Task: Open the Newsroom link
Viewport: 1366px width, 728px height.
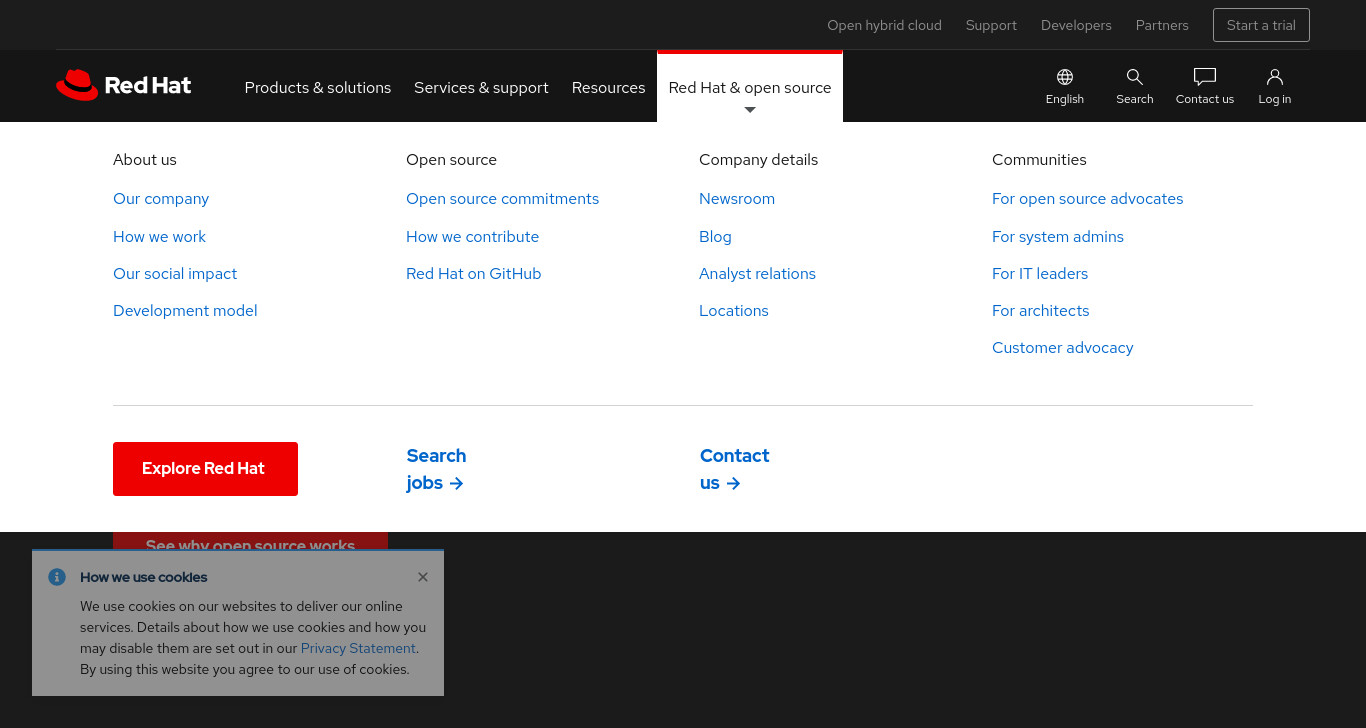Action: (737, 199)
